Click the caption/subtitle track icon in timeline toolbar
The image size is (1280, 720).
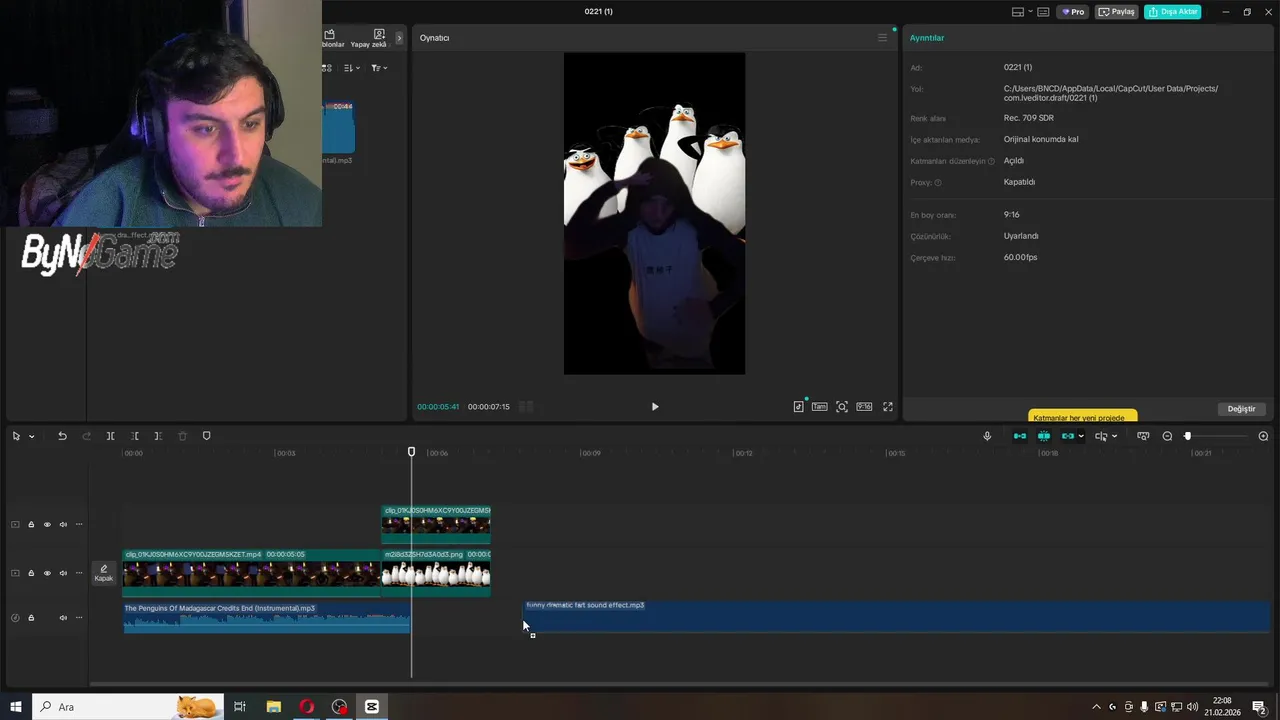(x=1143, y=436)
